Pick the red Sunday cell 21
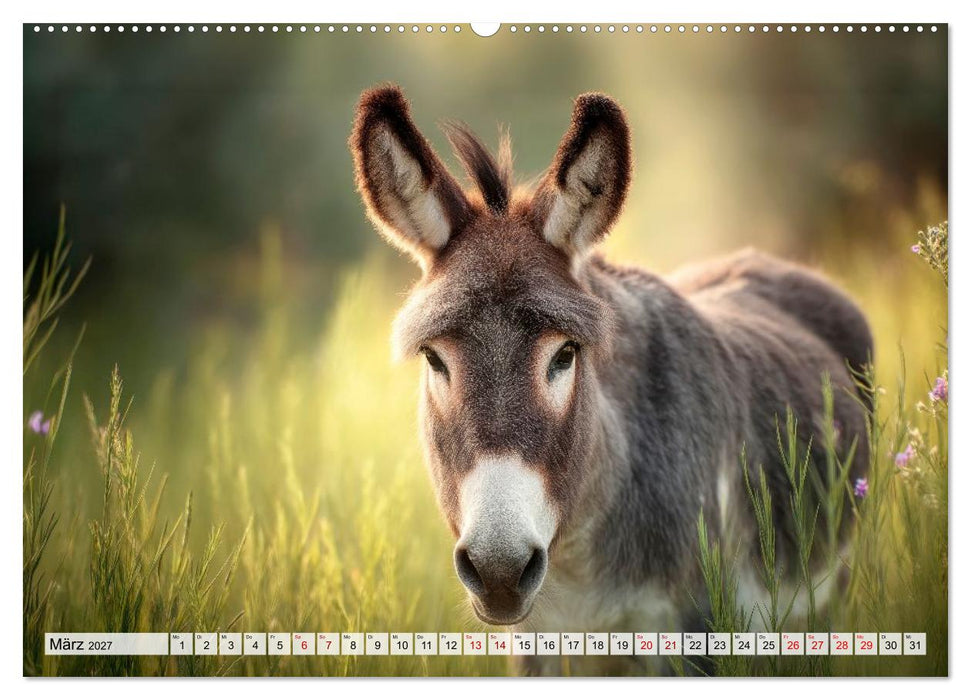This screenshot has width=971, height=700. (671, 644)
